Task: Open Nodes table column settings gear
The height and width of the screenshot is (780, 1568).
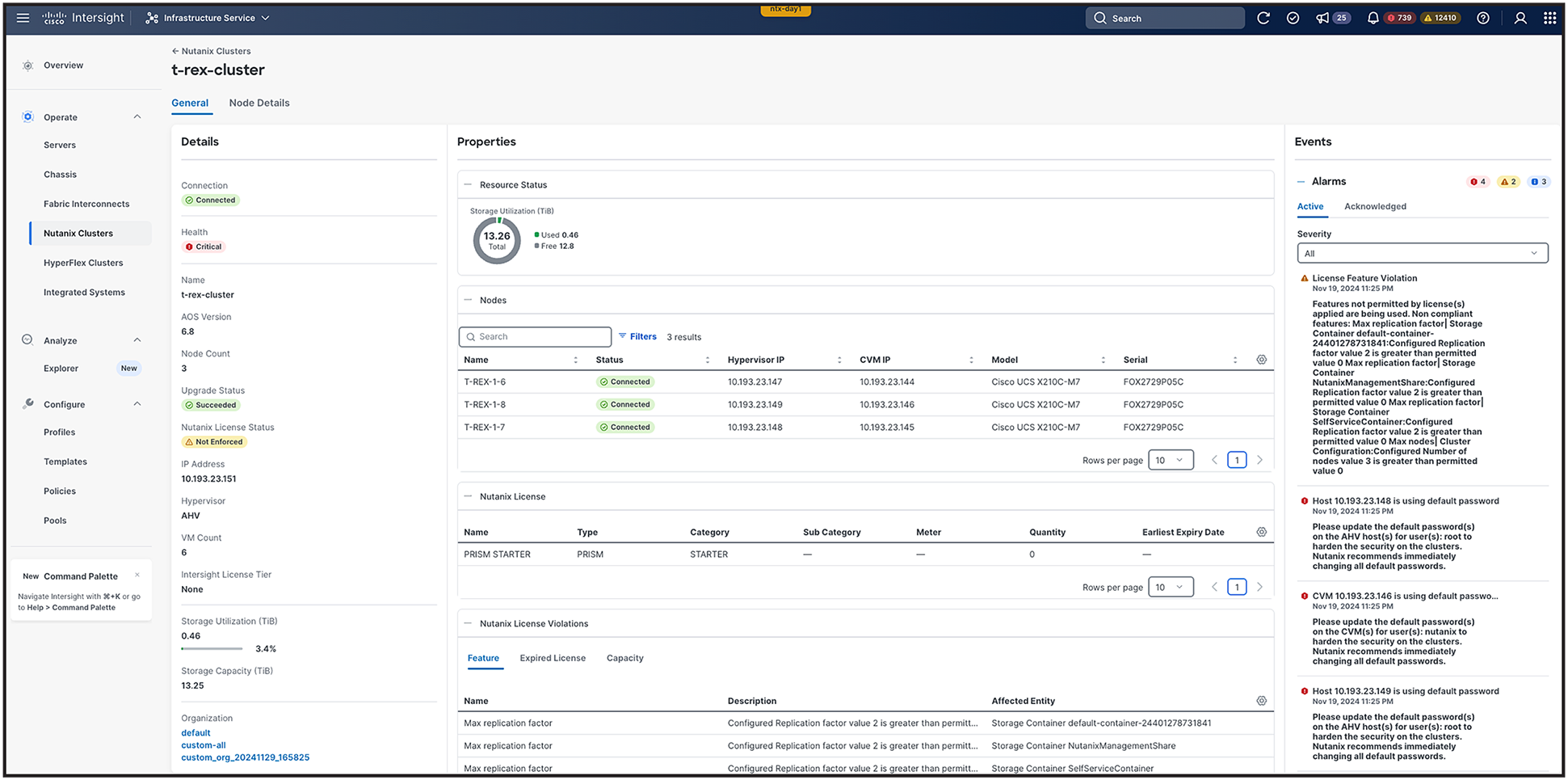Action: 1261,360
